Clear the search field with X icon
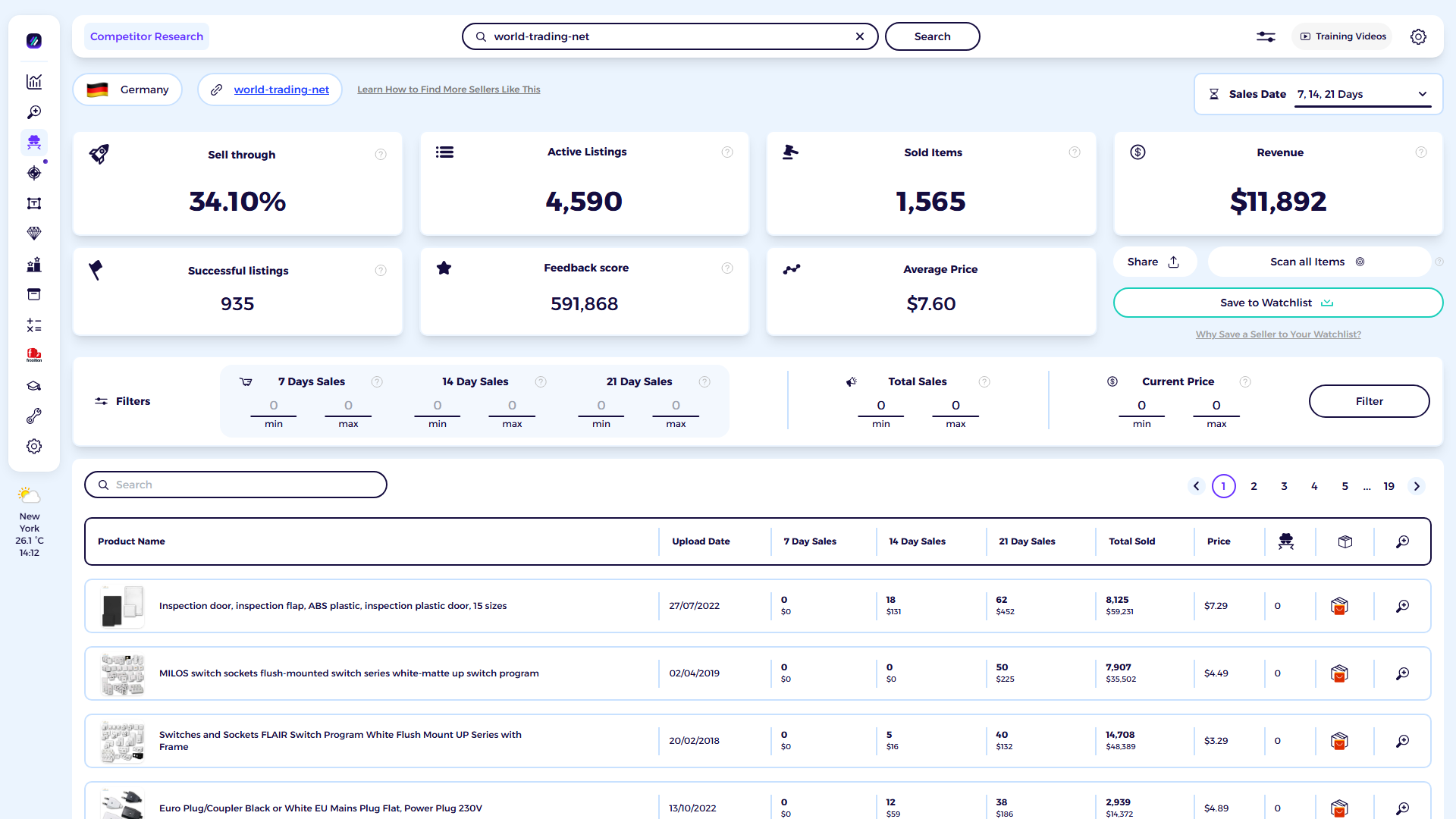The width and height of the screenshot is (1456, 819). pyautogui.click(x=860, y=36)
